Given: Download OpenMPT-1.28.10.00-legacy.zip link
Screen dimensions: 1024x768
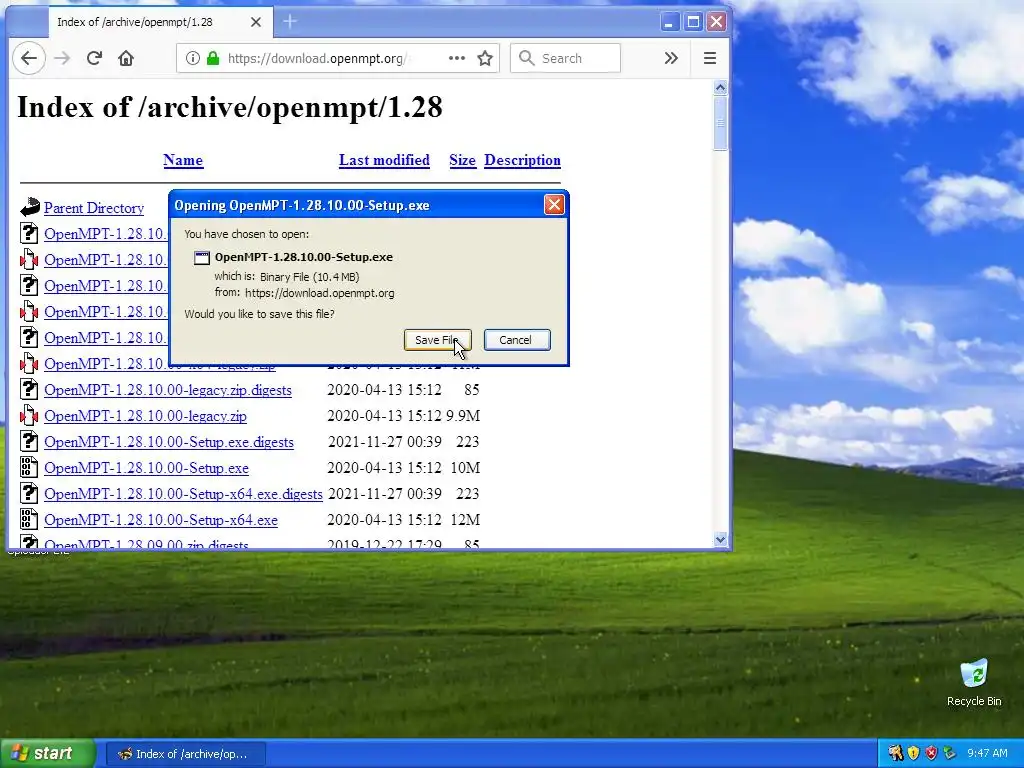Looking at the screenshot, I should coord(146,416).
